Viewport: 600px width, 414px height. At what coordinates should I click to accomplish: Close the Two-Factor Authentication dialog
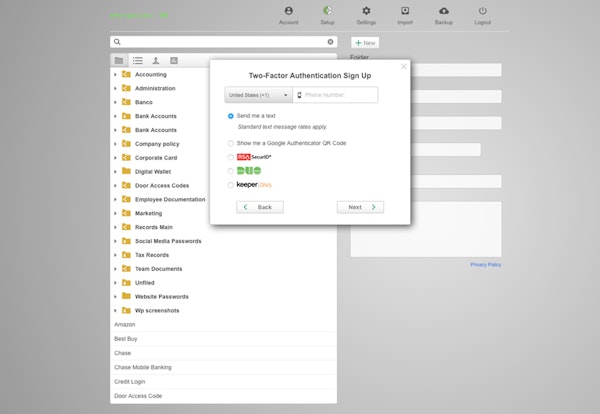403,67
